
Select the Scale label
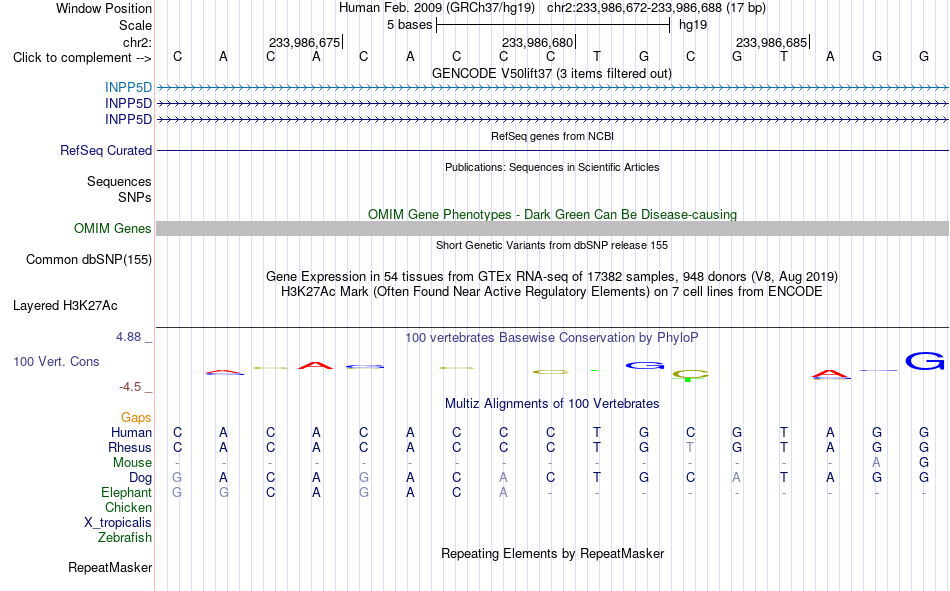136,25
